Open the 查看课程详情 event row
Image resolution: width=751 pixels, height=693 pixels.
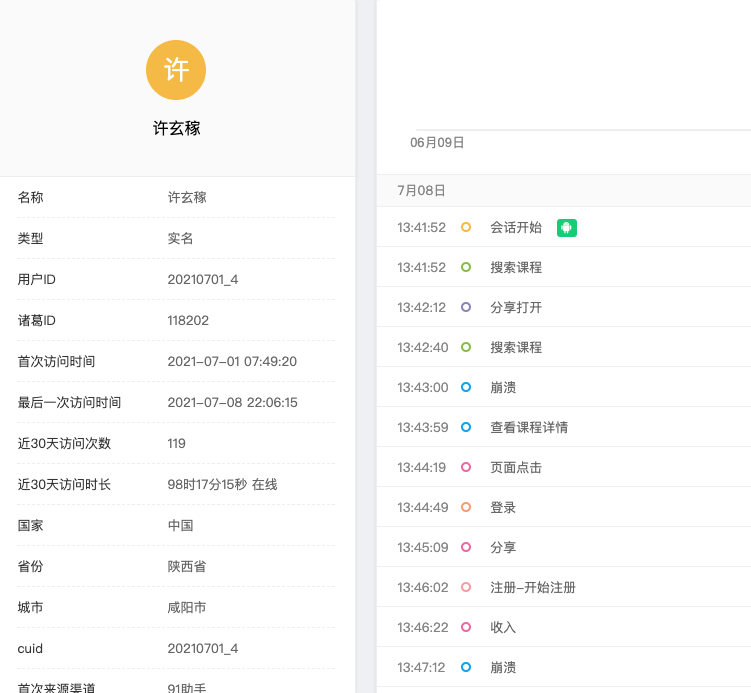564,427
